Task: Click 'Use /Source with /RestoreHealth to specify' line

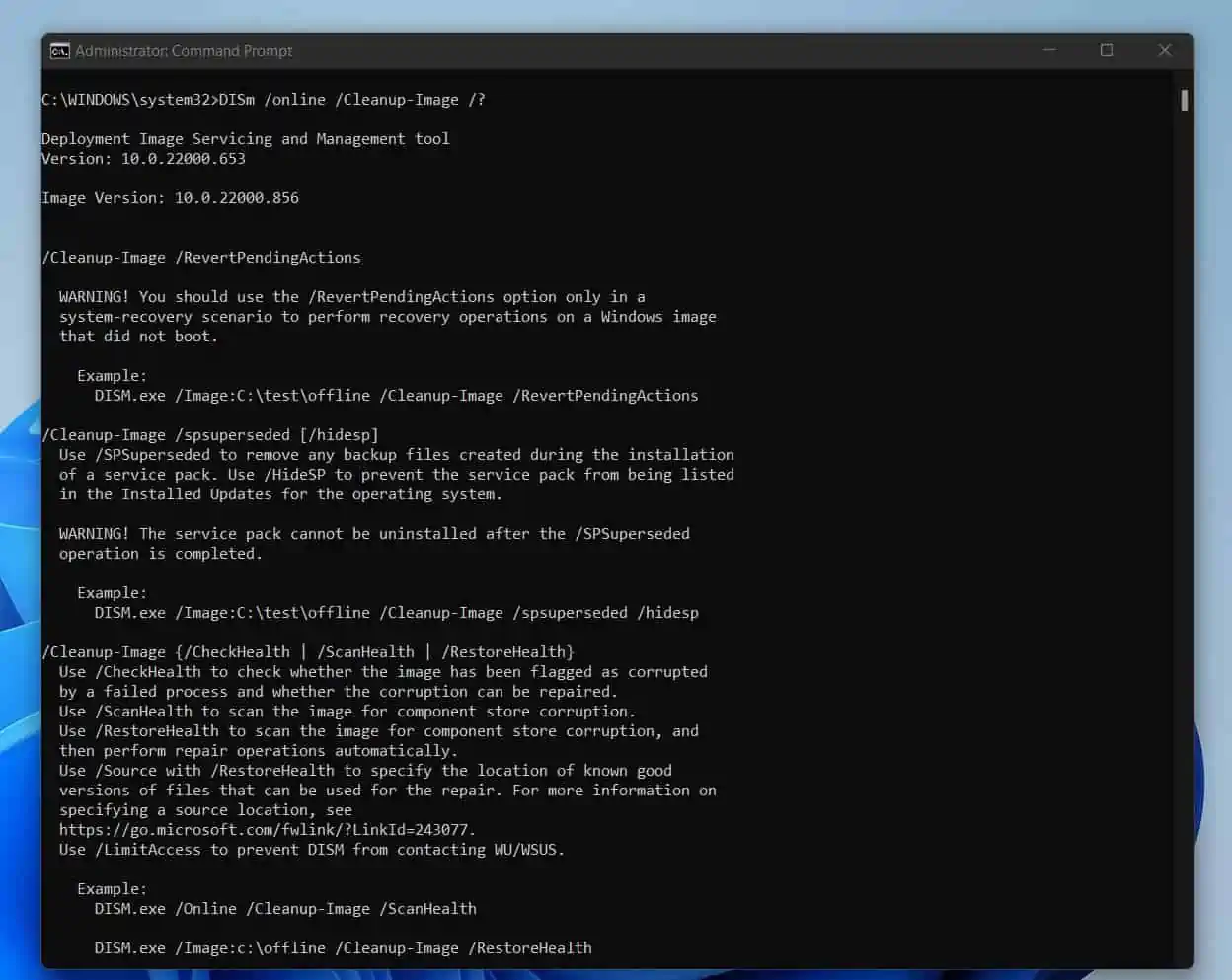Action: pyautogui.click(x=366, y=771)
